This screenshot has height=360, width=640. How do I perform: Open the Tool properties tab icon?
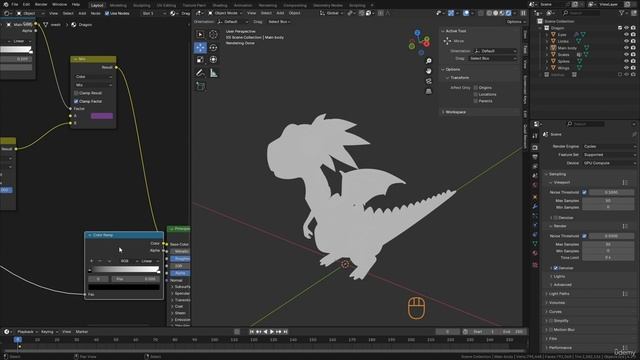tap(535, 136)
